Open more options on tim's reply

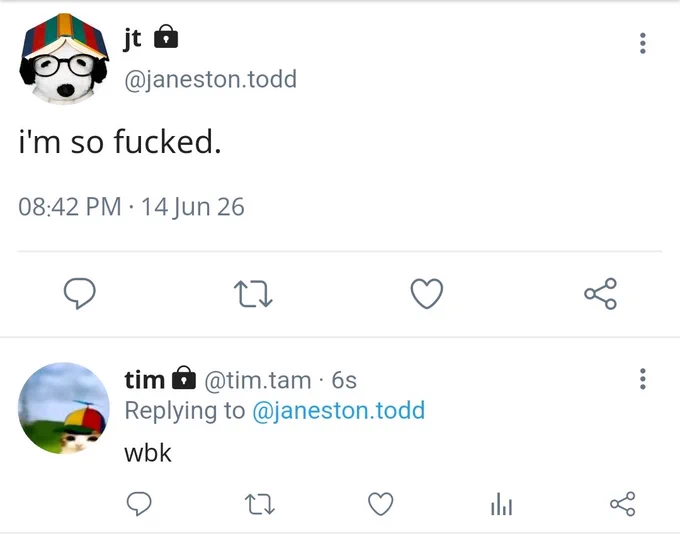click(643, 379)
